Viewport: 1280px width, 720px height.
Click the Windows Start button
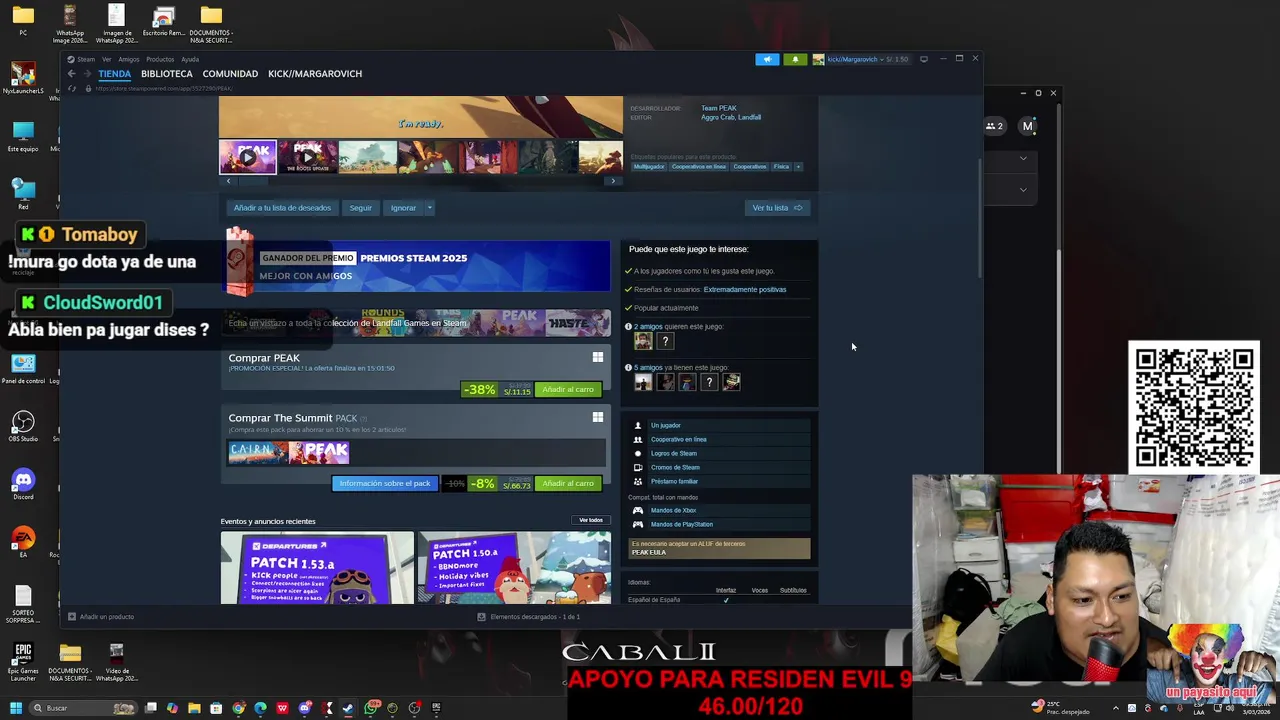[x=15, y=708]
